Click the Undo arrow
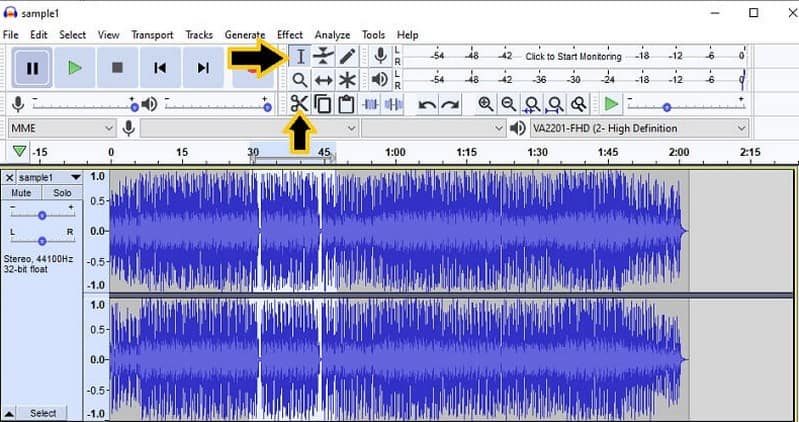Viewport: 799px width, 422px height. (x=427, y=105)
